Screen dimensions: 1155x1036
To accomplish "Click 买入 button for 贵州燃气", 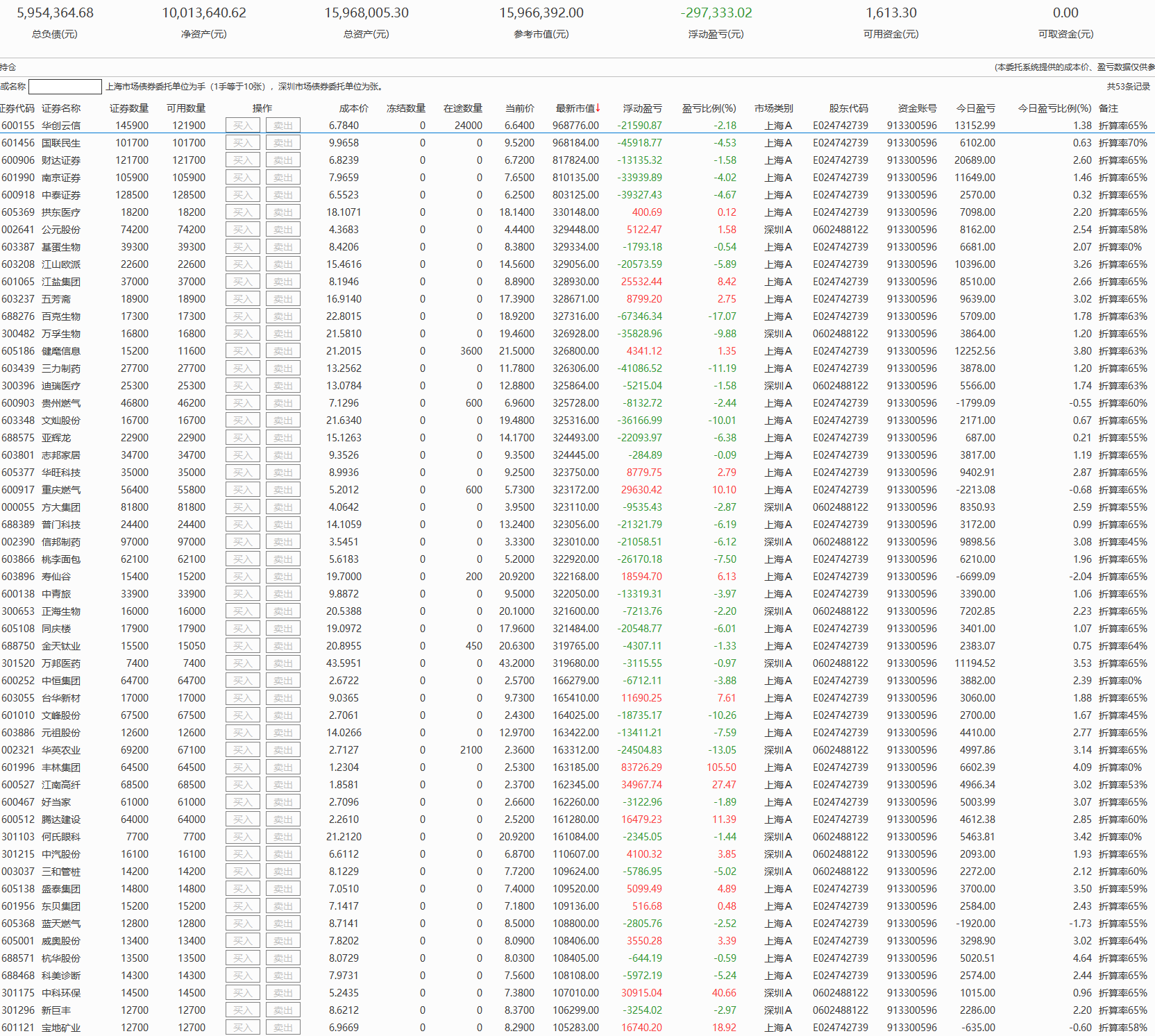I will [243, 403].
